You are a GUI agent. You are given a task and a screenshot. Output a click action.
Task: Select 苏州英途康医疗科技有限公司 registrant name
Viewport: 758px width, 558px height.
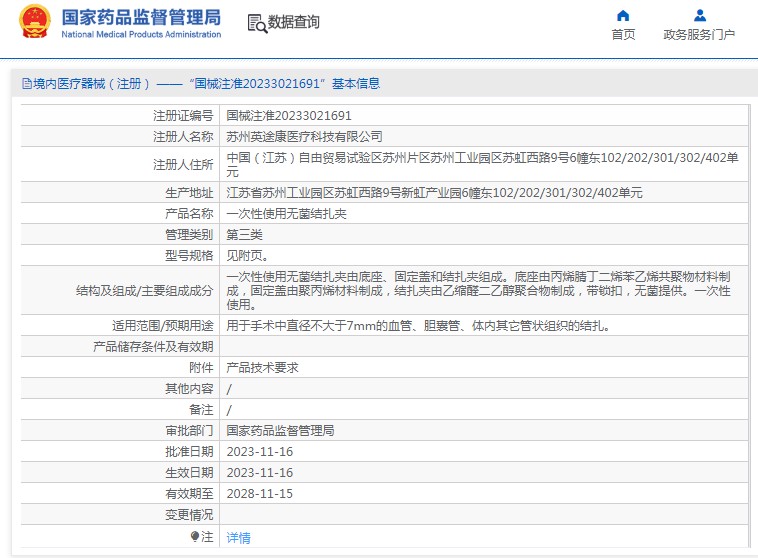(304, 137)
